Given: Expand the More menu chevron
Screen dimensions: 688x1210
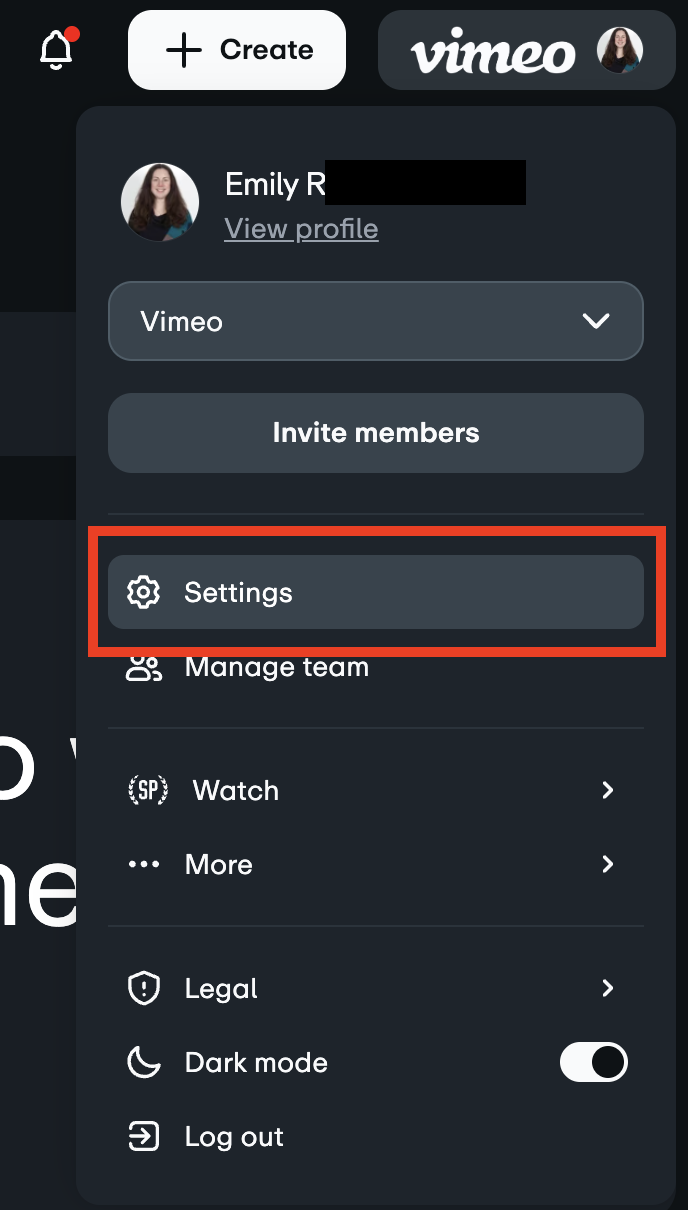Looking at the screenshot, I should (608, 864).
